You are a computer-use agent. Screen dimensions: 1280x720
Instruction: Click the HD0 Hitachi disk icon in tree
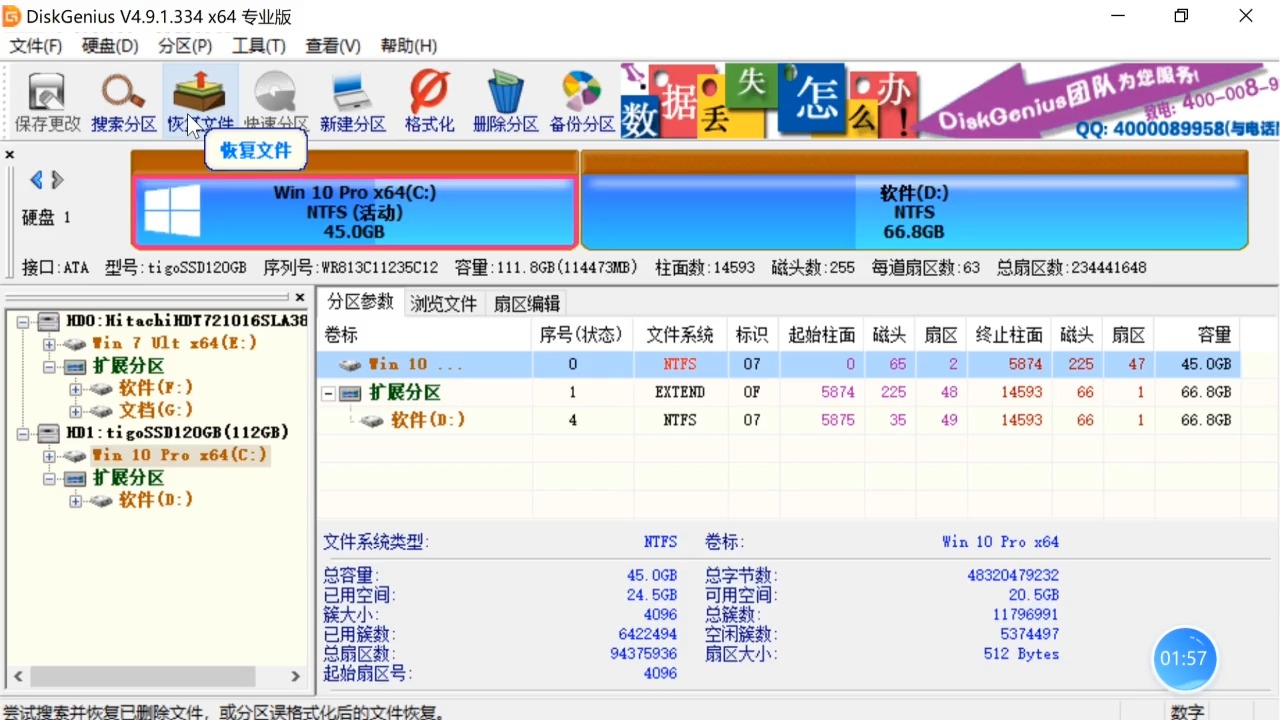tap(49, 322)
